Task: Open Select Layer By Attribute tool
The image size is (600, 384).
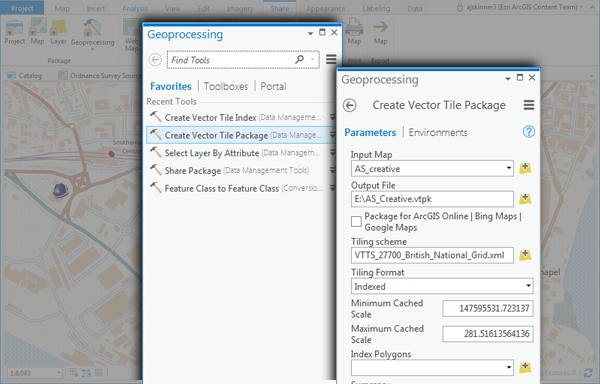Action: coord(241,153)
